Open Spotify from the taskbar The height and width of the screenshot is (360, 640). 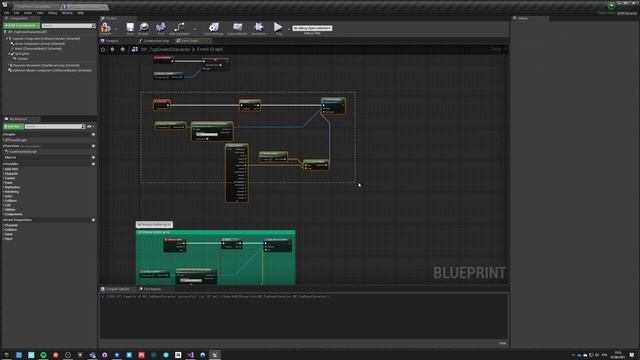[43, 355]
